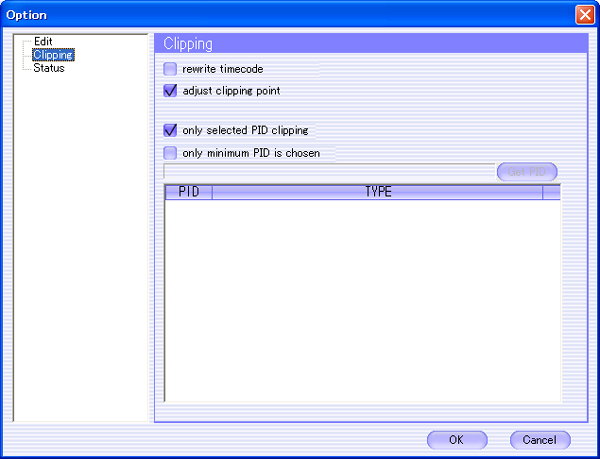Click the TYPE column header
600x459 pixels.
coord(377,192)
